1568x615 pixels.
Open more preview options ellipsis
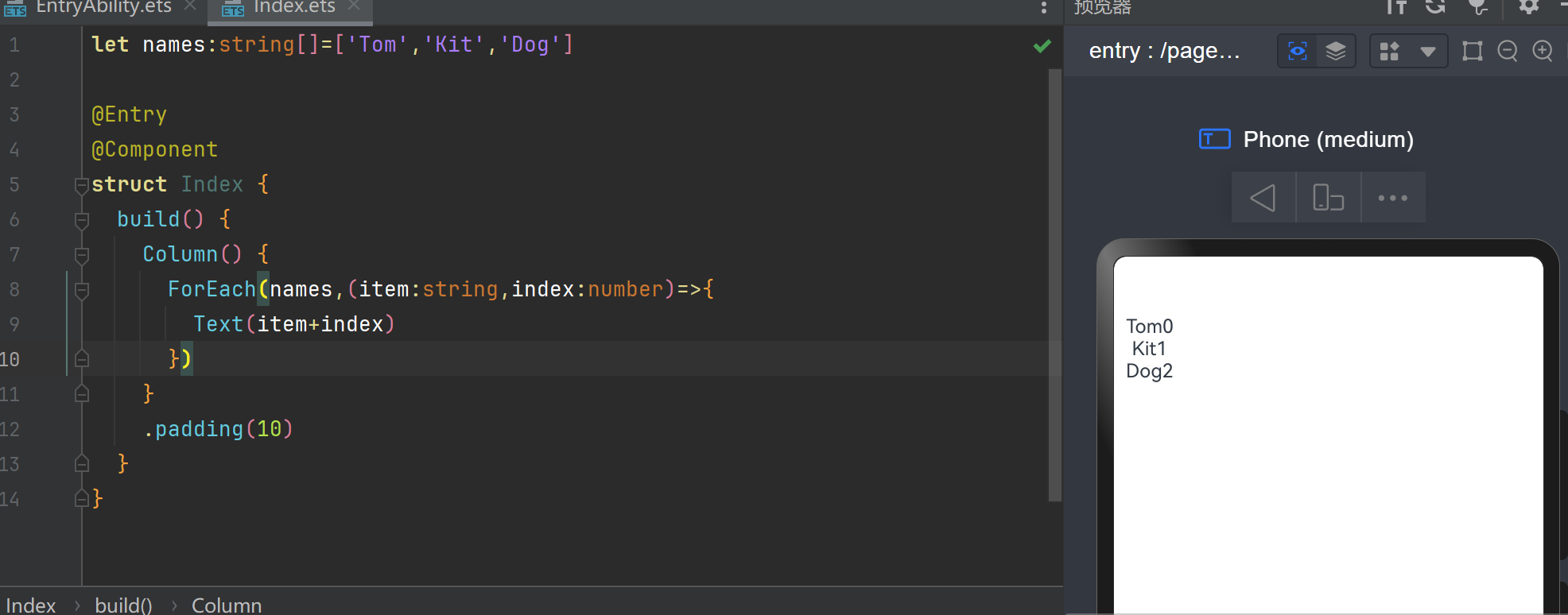pos(1393,197)
